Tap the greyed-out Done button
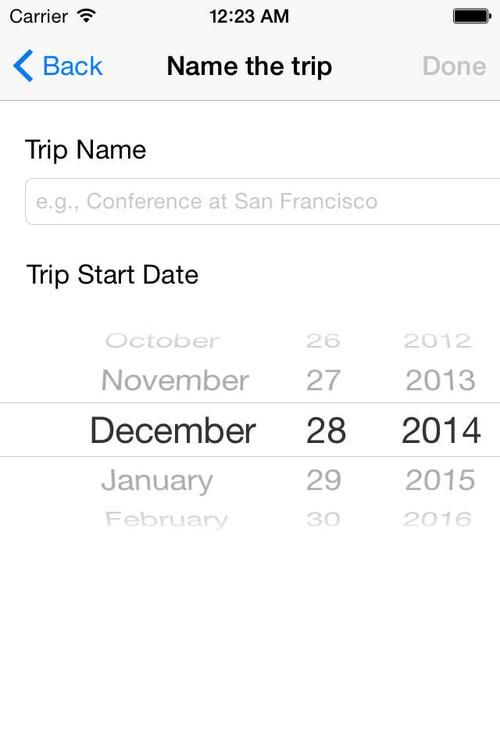500x750 pixels. tap(454, 66)
